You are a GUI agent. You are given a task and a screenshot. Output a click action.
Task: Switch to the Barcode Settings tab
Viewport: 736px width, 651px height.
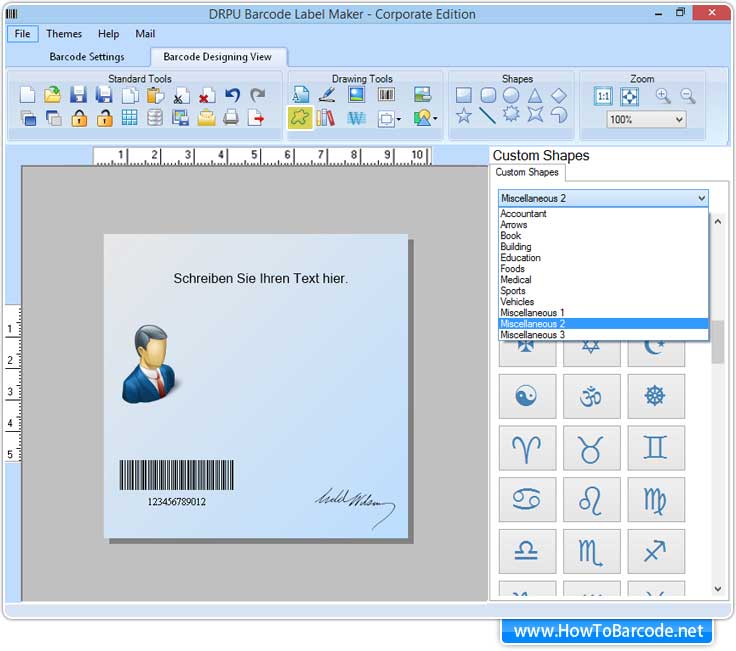click(87, 57)
